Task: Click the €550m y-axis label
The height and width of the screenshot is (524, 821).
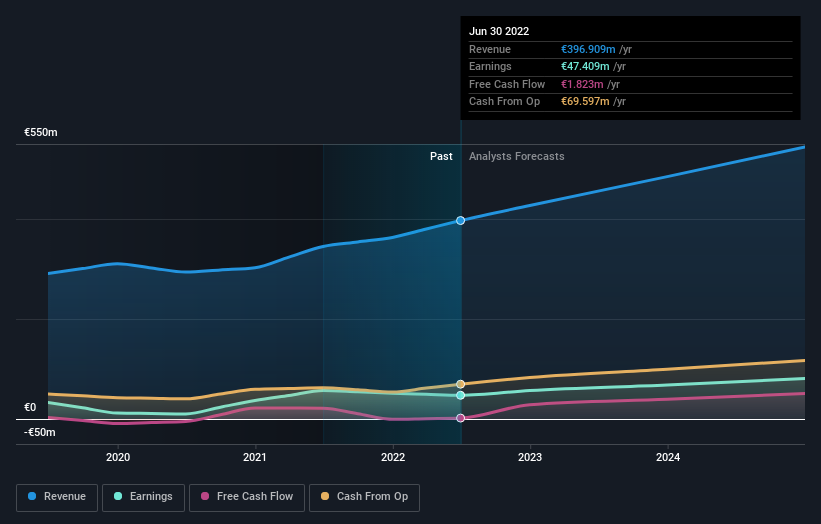Action: coord(41,132)
